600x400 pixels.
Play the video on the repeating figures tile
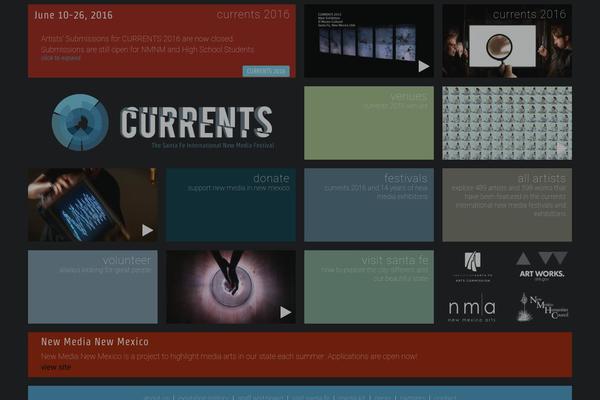[x=561, y=148]
